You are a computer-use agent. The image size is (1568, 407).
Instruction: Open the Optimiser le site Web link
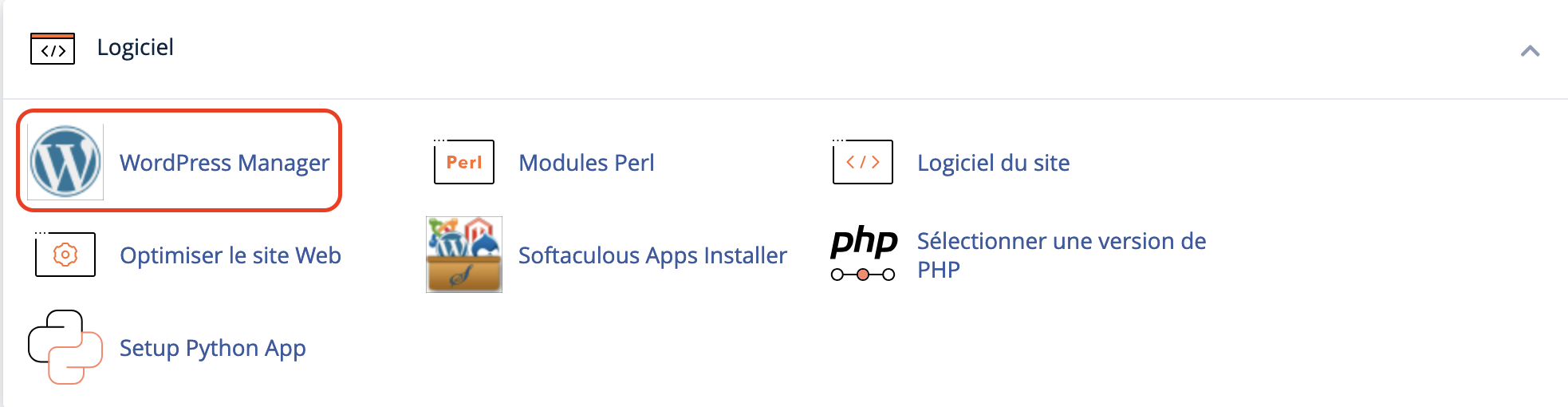[230, 255]
